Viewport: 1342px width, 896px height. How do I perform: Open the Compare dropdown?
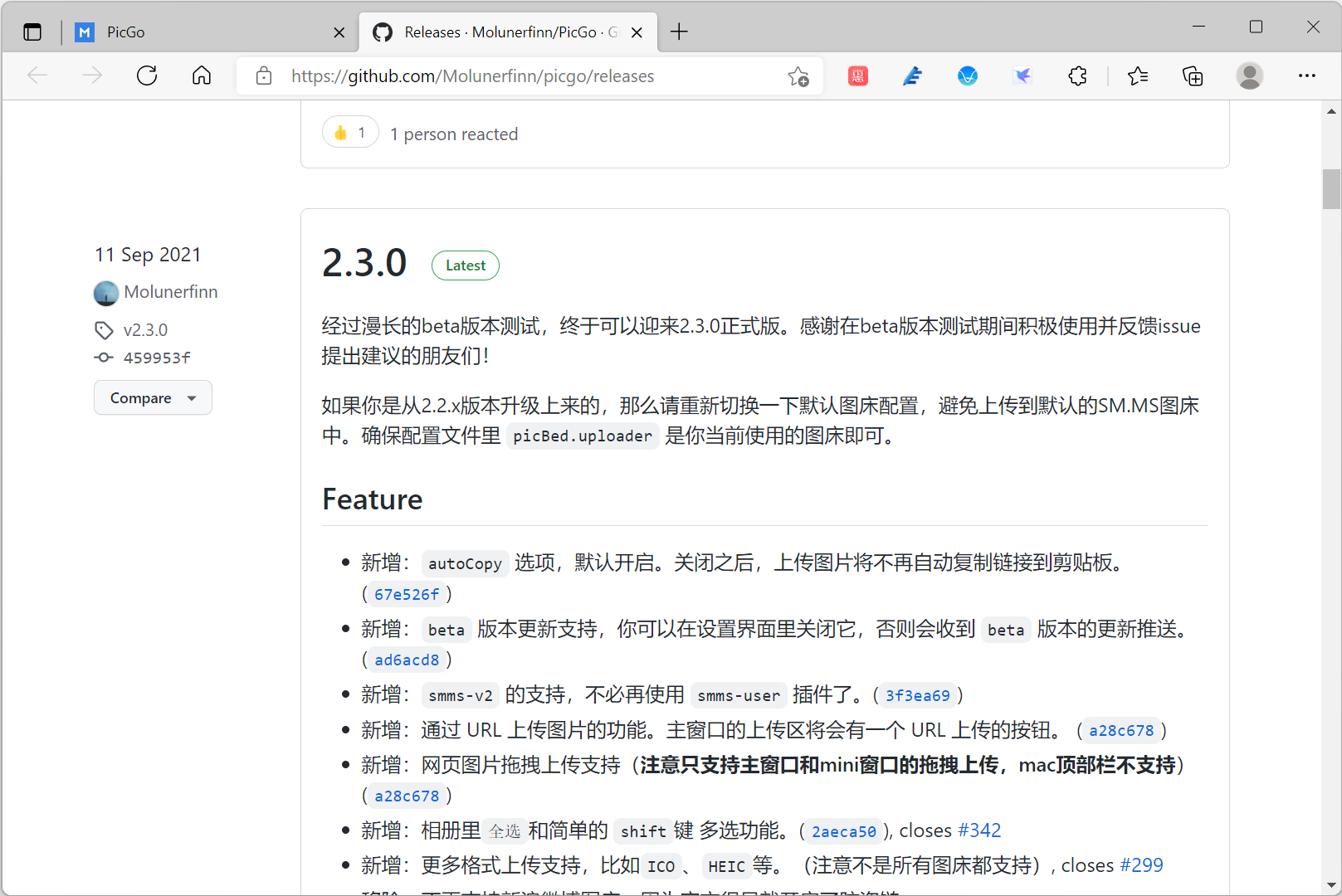coord(153,397)
